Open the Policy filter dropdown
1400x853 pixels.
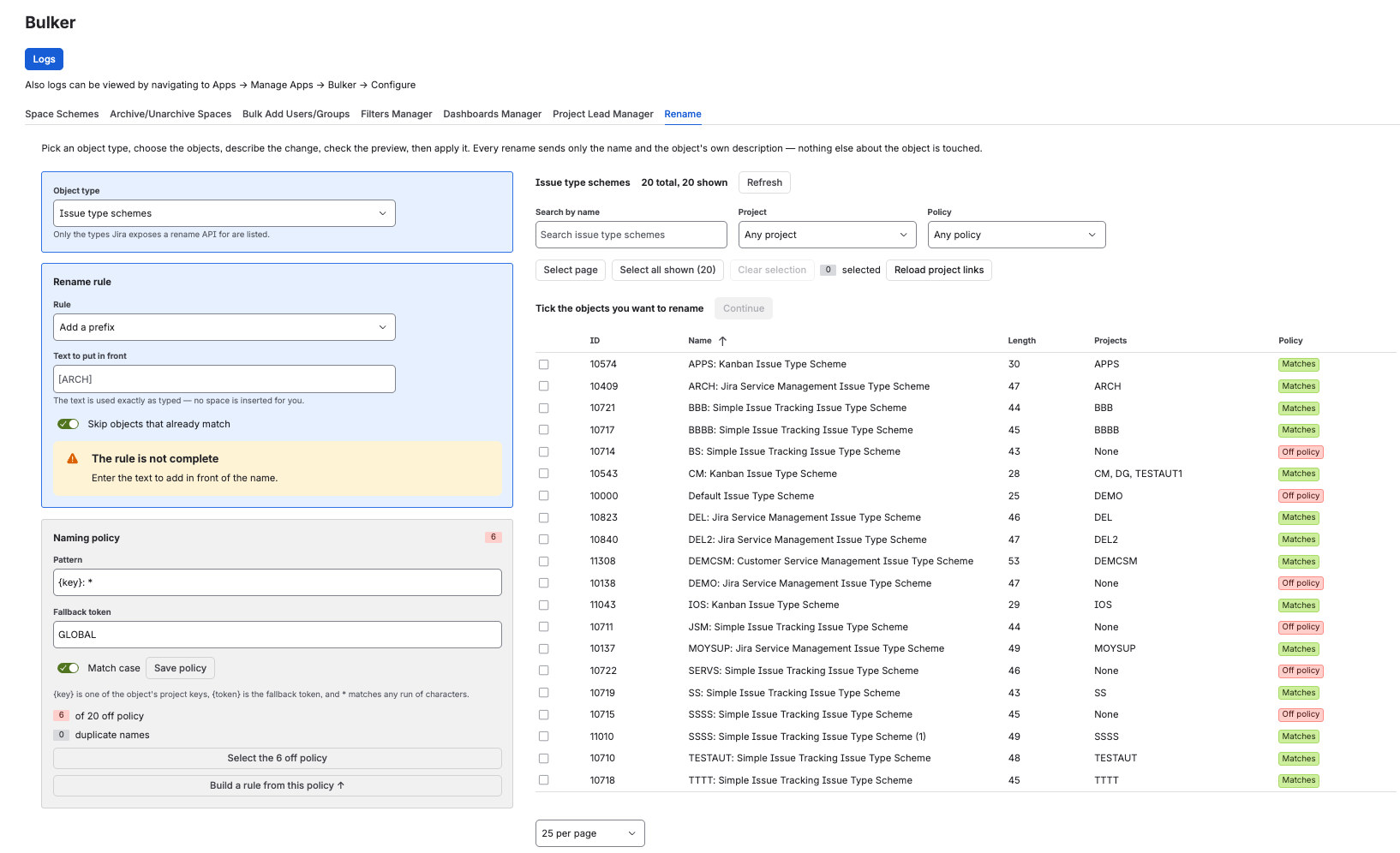point(1017,235)
